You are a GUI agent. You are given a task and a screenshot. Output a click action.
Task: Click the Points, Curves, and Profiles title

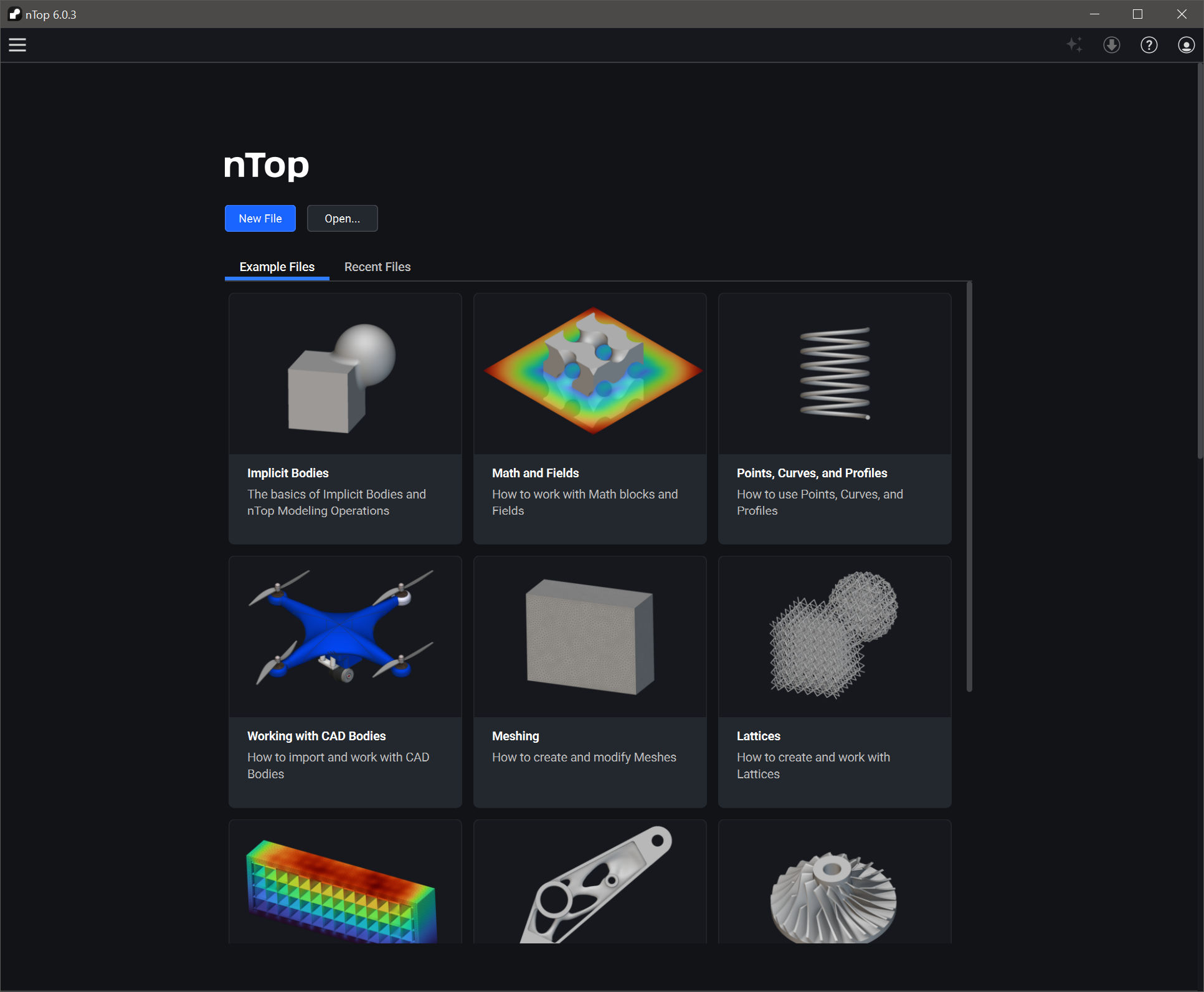coord(812,473)
